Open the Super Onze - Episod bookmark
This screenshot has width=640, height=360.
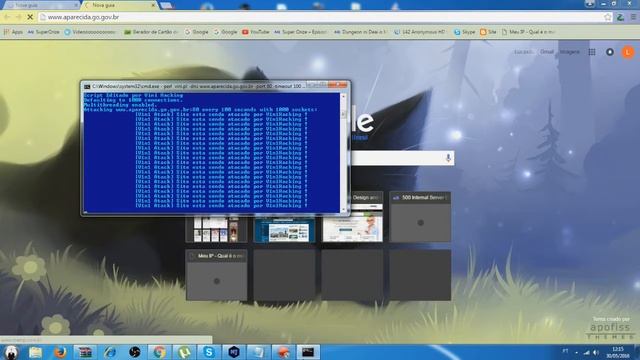(x=300, y=32)
